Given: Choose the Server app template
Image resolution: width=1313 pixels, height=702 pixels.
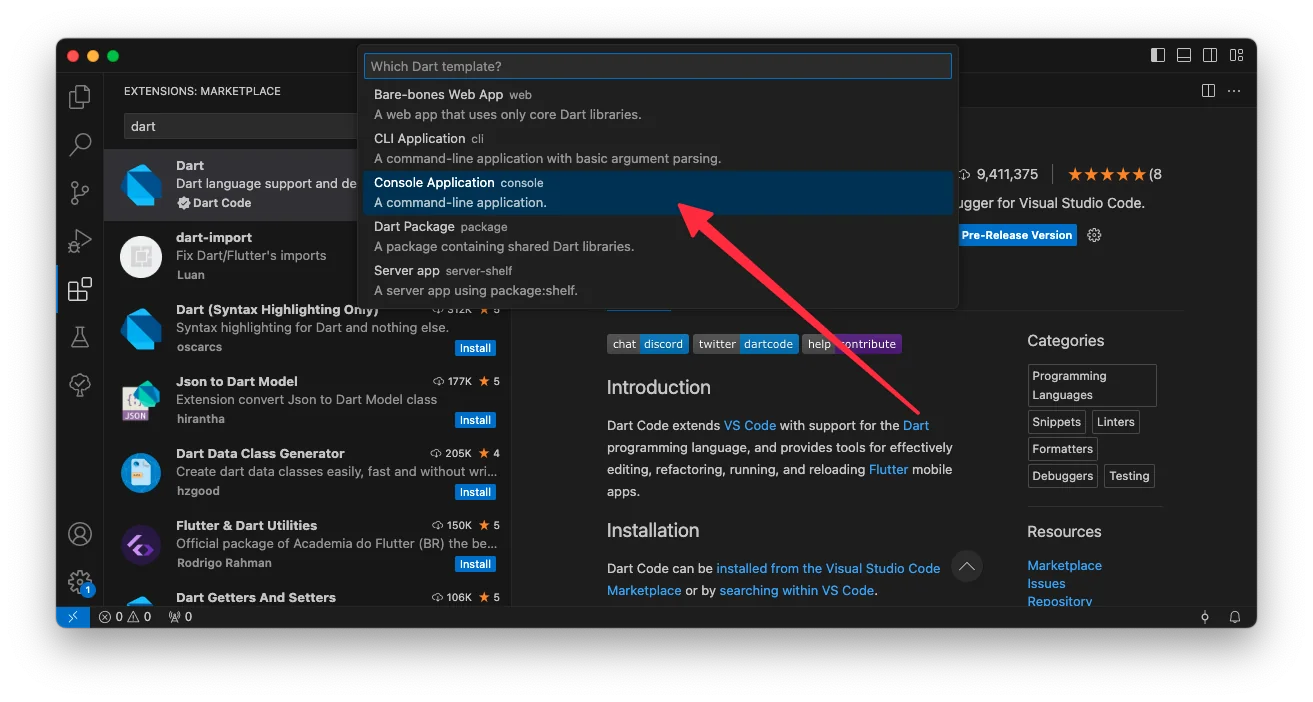Looking at the screenshot, I should point(658,280).
